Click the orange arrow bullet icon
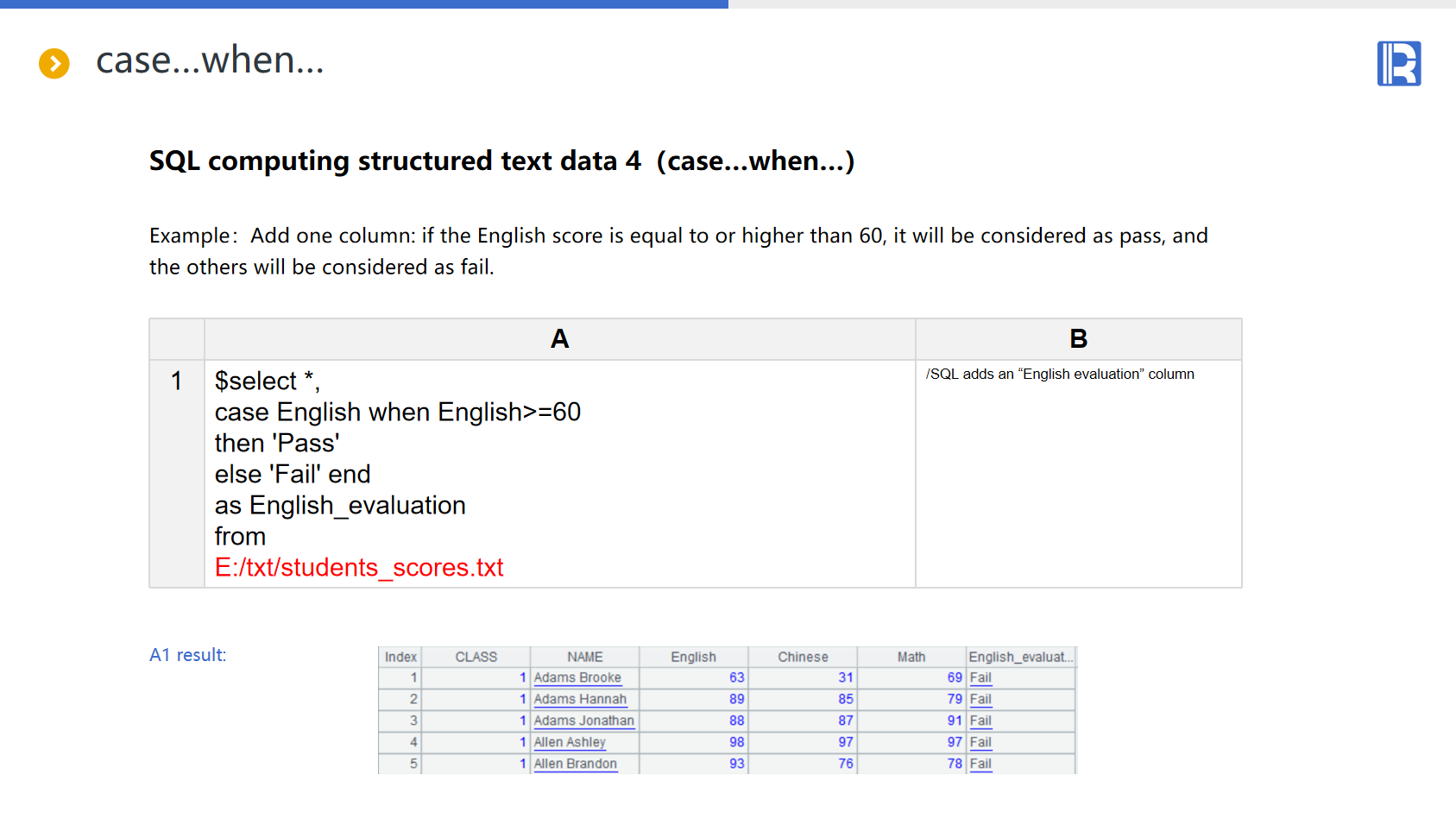1456x819 pixels. tap(54, 63)
